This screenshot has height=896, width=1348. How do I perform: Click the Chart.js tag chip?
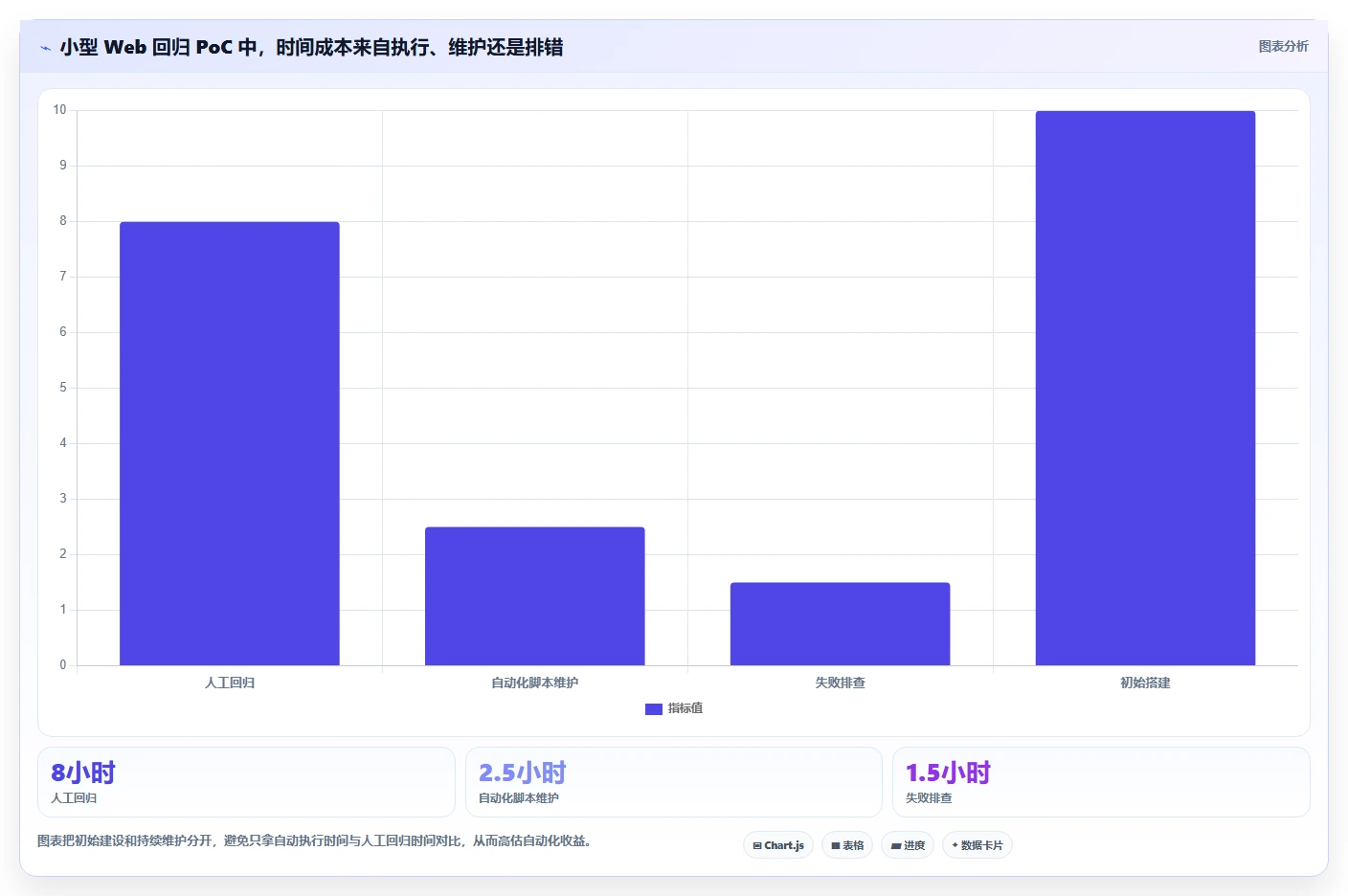point(778,845)
